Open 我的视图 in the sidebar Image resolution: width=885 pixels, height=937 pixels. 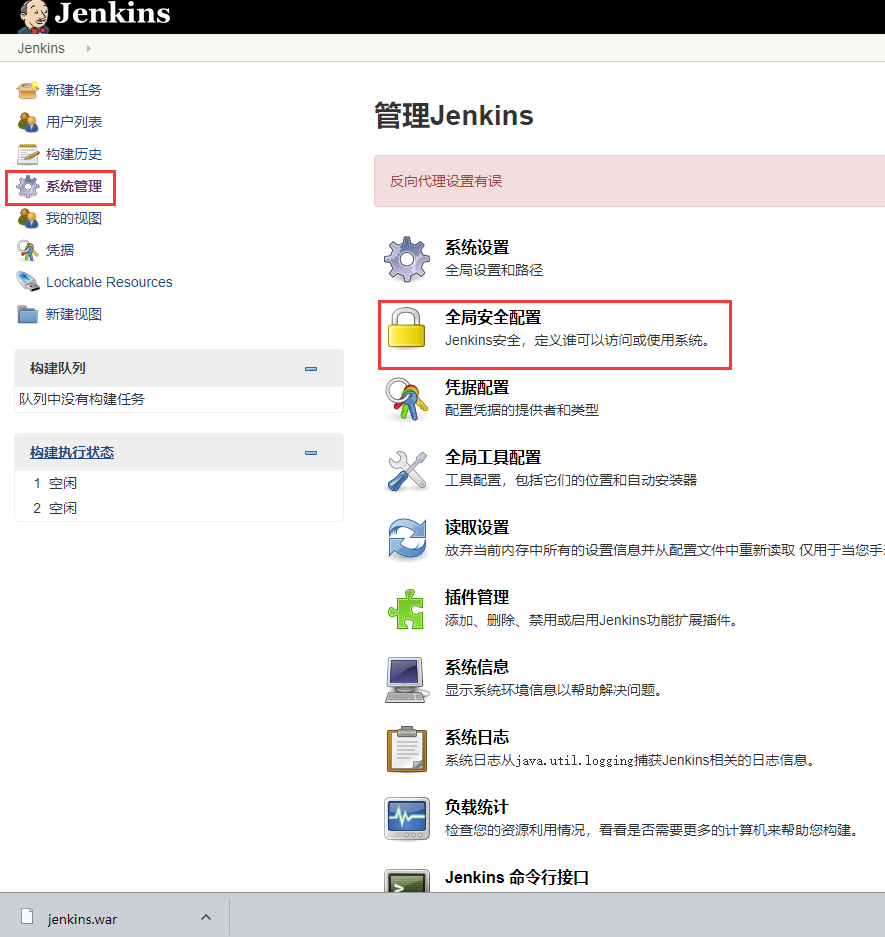74,218
